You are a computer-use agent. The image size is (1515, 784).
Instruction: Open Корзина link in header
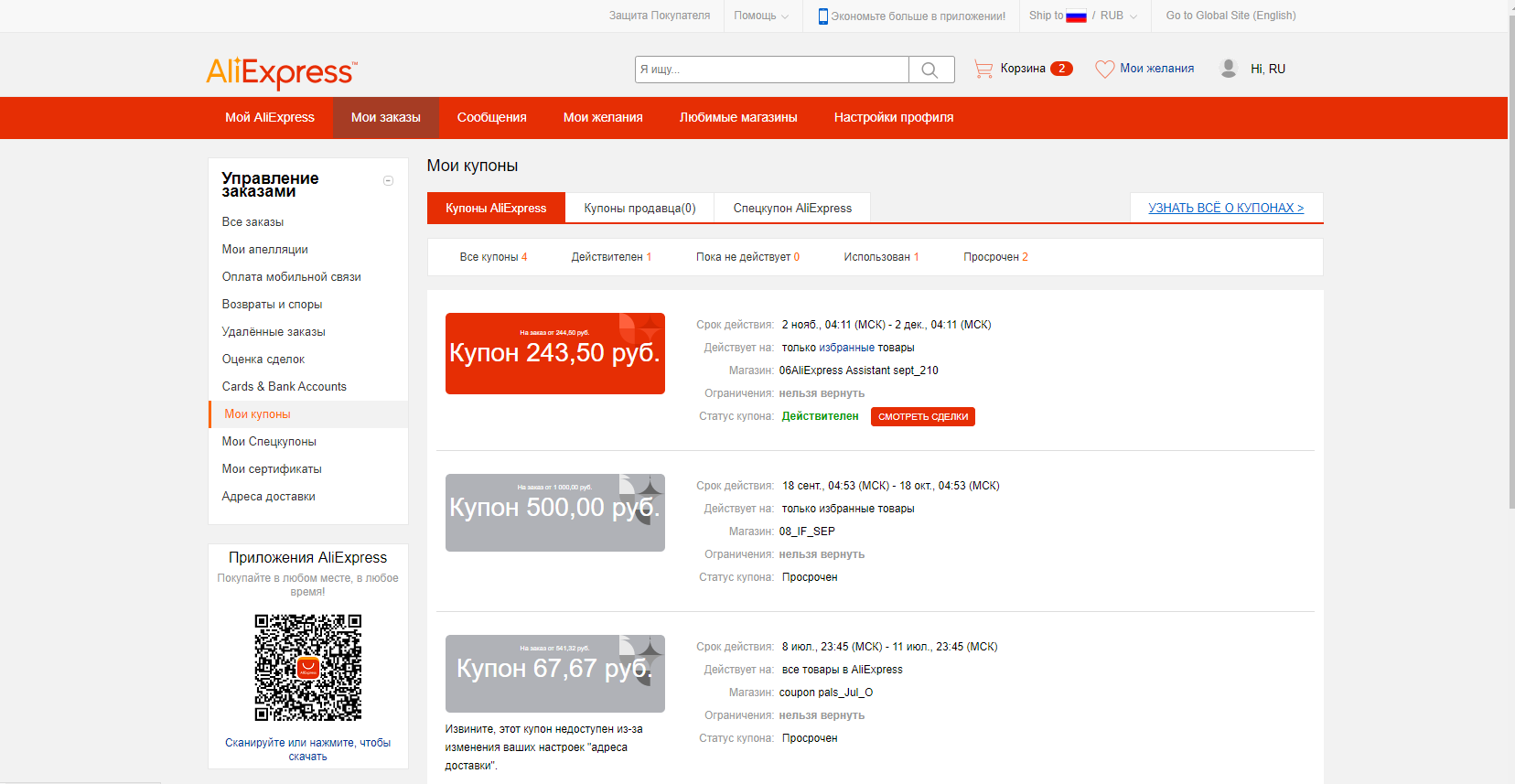coord(1023,69)
